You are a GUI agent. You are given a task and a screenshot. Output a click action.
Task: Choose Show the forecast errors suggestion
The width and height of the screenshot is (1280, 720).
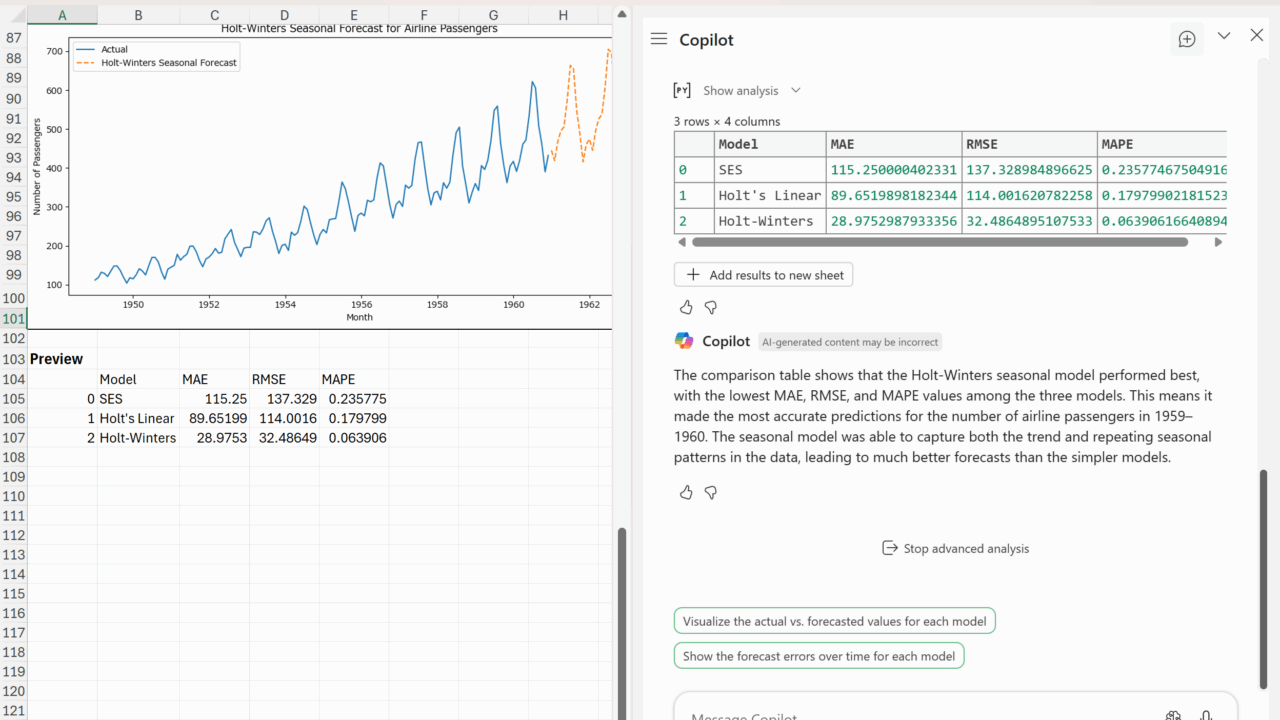click(x=819, y=656)
